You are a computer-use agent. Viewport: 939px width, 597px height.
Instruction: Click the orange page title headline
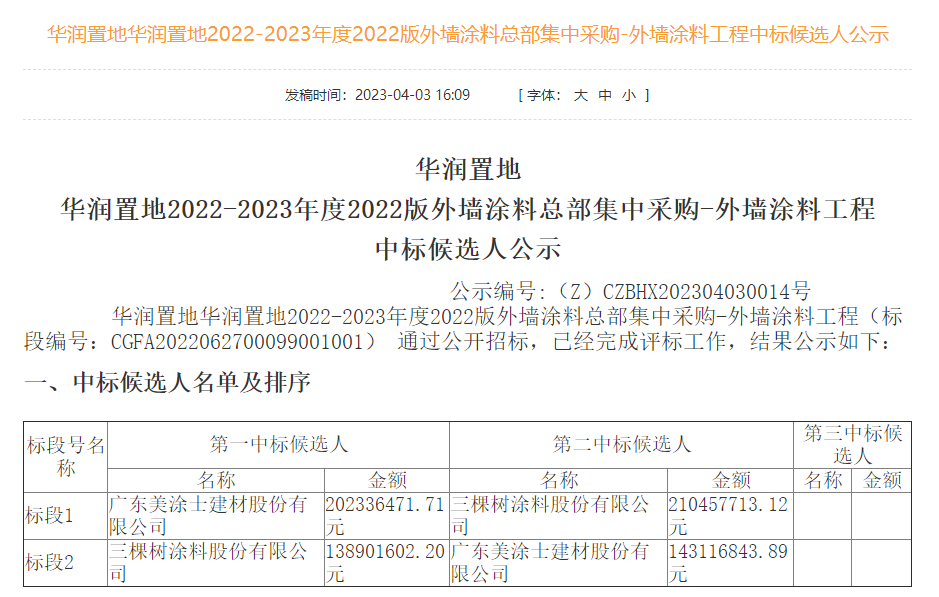tap(468, 35)
